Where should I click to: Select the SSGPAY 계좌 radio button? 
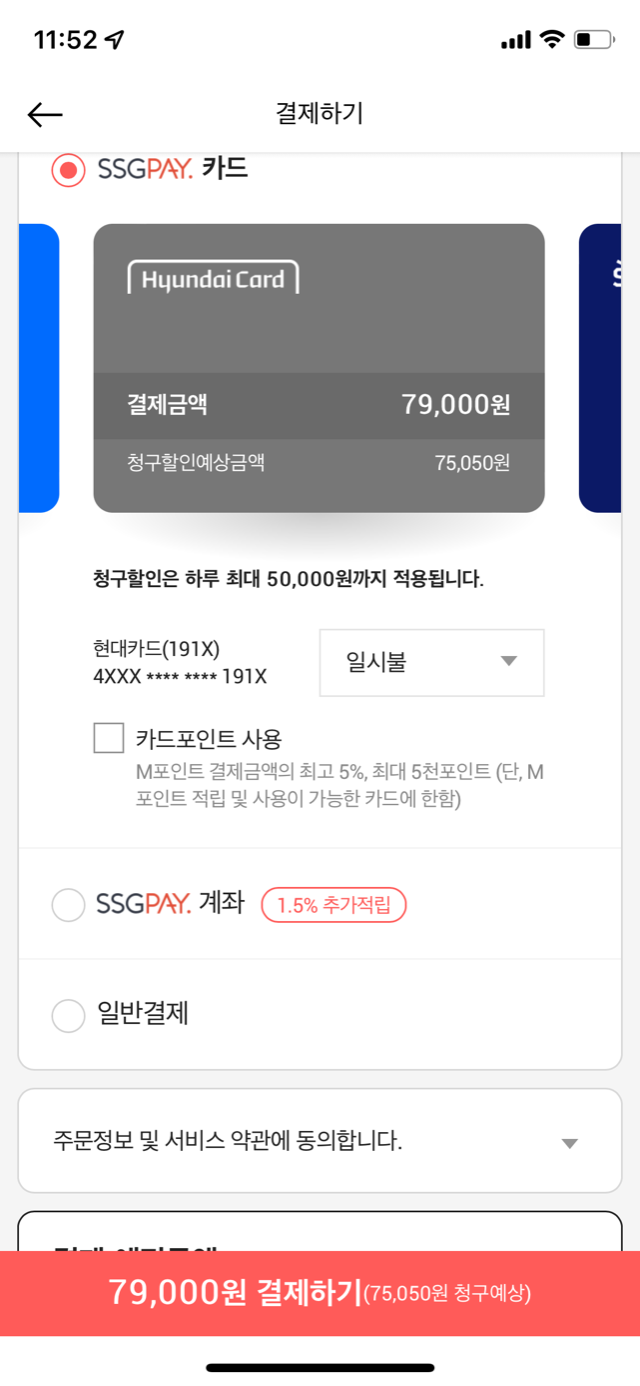(x=68, y=905)
